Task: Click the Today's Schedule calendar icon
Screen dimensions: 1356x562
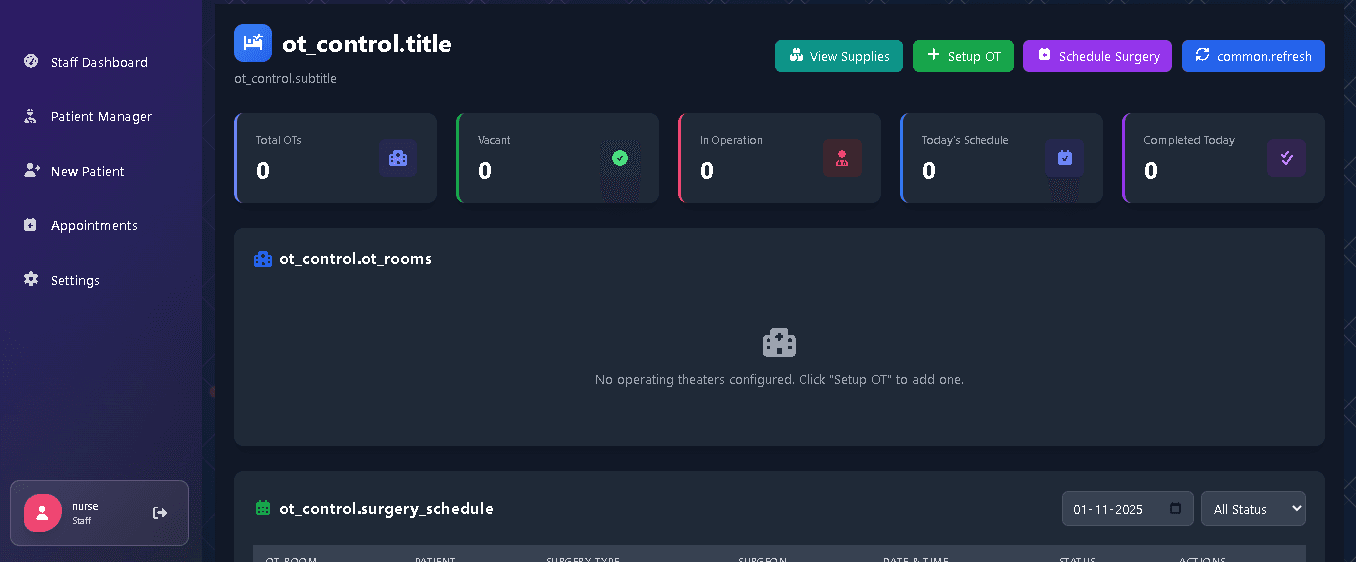Action: pos(1064,158)
